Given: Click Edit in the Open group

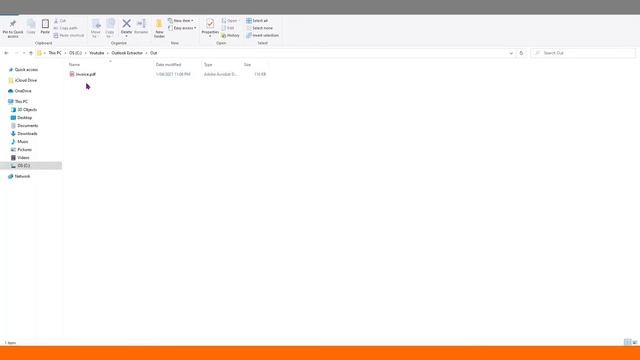Looking at the screenshot, I should 228,28.
